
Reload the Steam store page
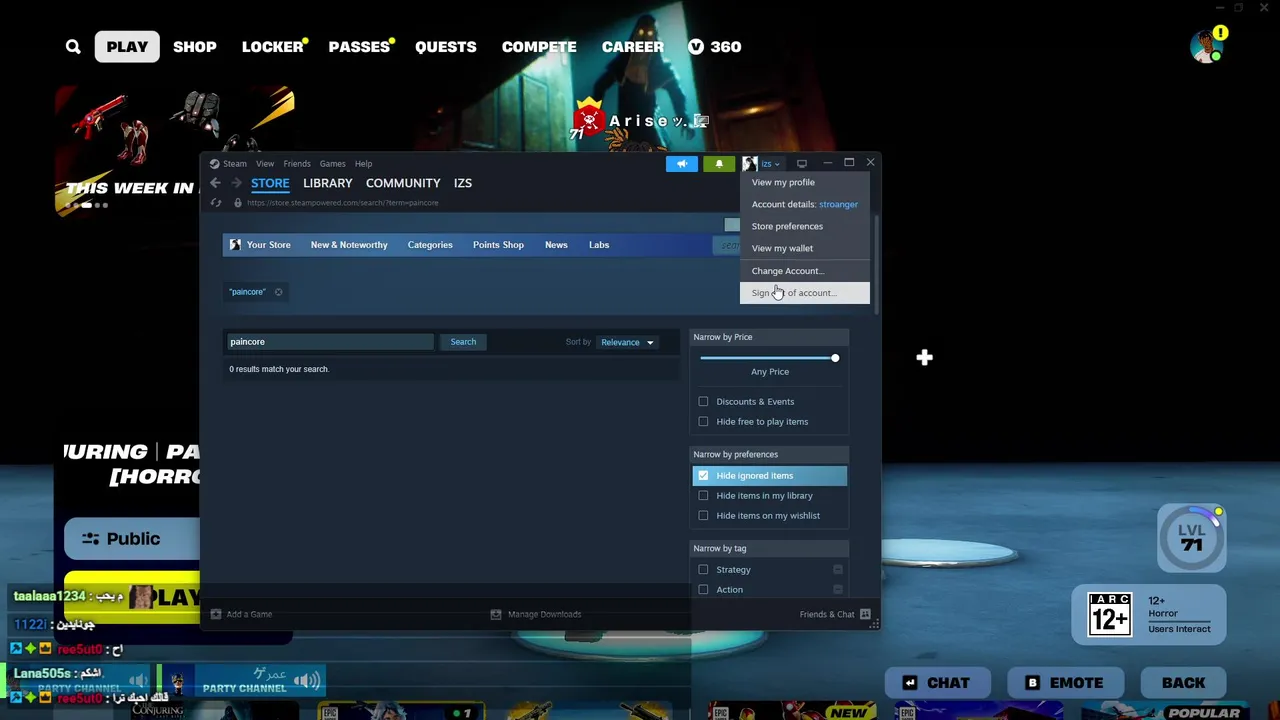coord(216,203)
